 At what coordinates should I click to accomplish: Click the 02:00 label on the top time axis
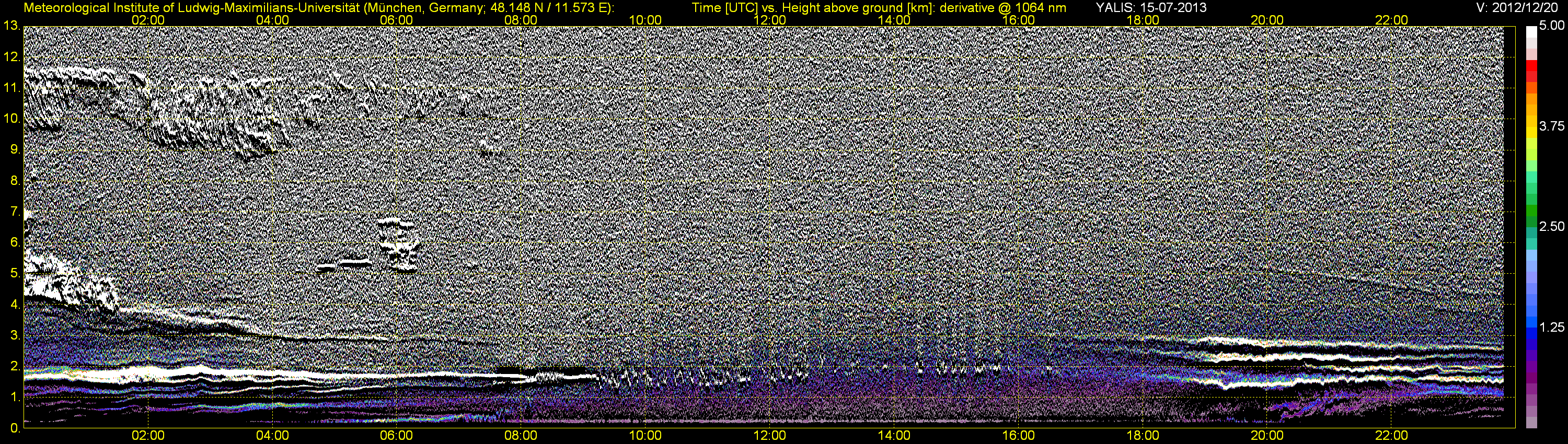pyautogui.click(x=148, y=20)
